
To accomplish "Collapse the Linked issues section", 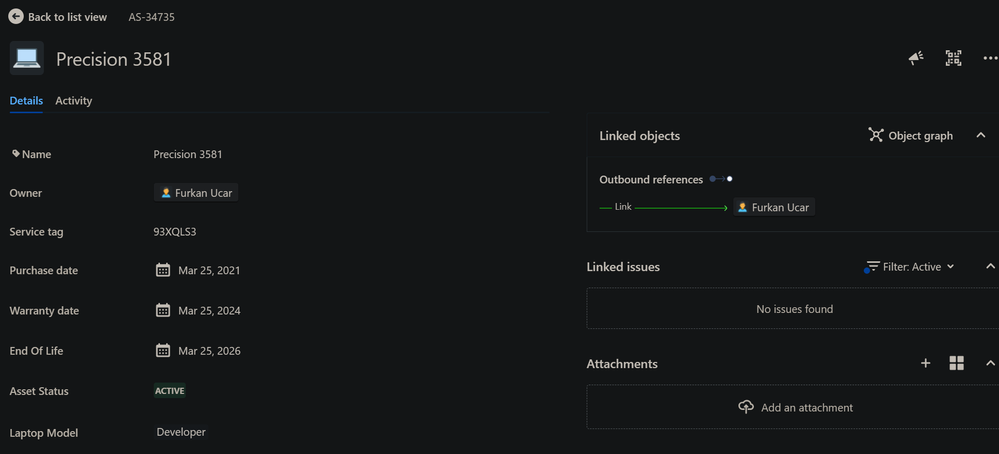I will click(x=990, y=266).
